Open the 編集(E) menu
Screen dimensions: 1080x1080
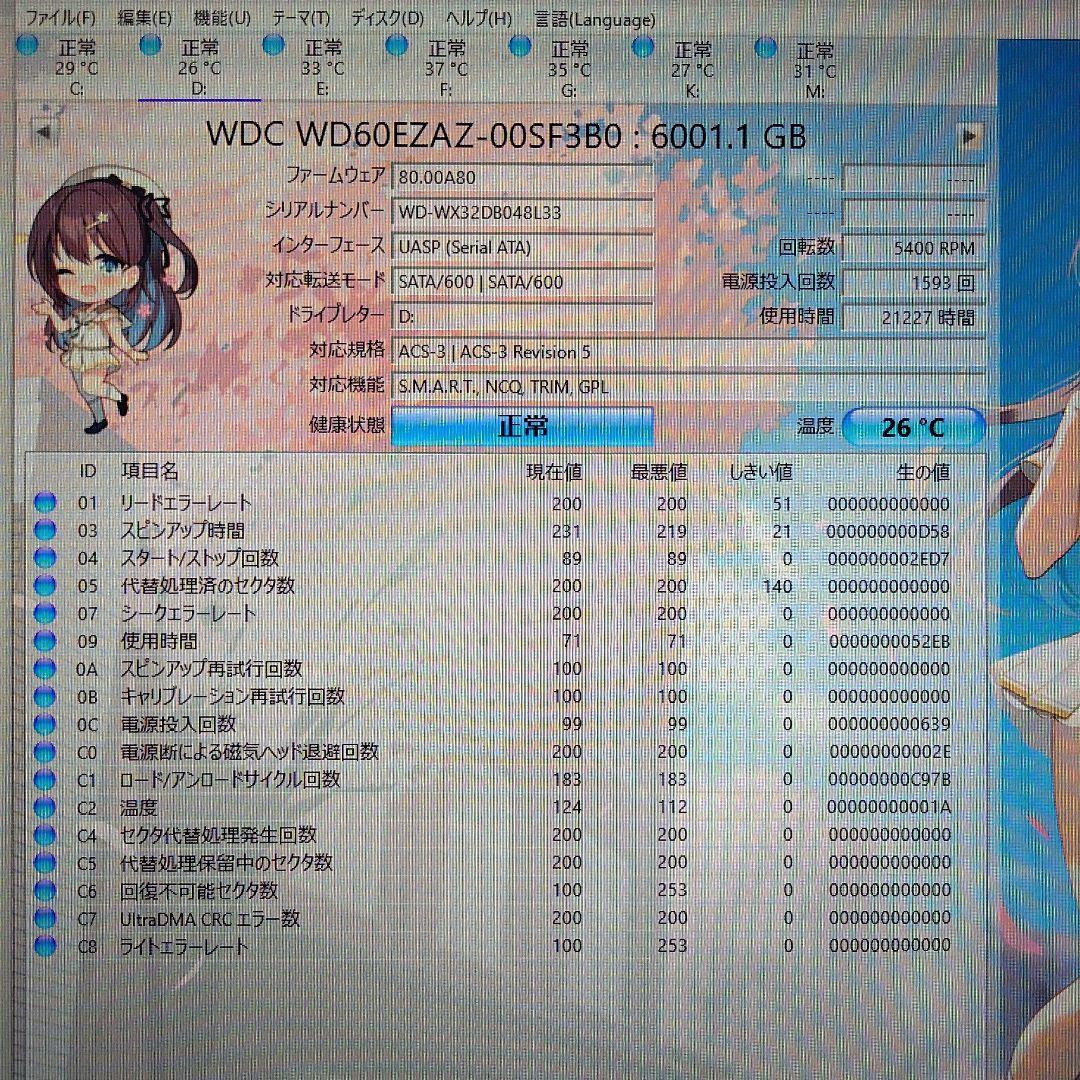coord(144,17)
